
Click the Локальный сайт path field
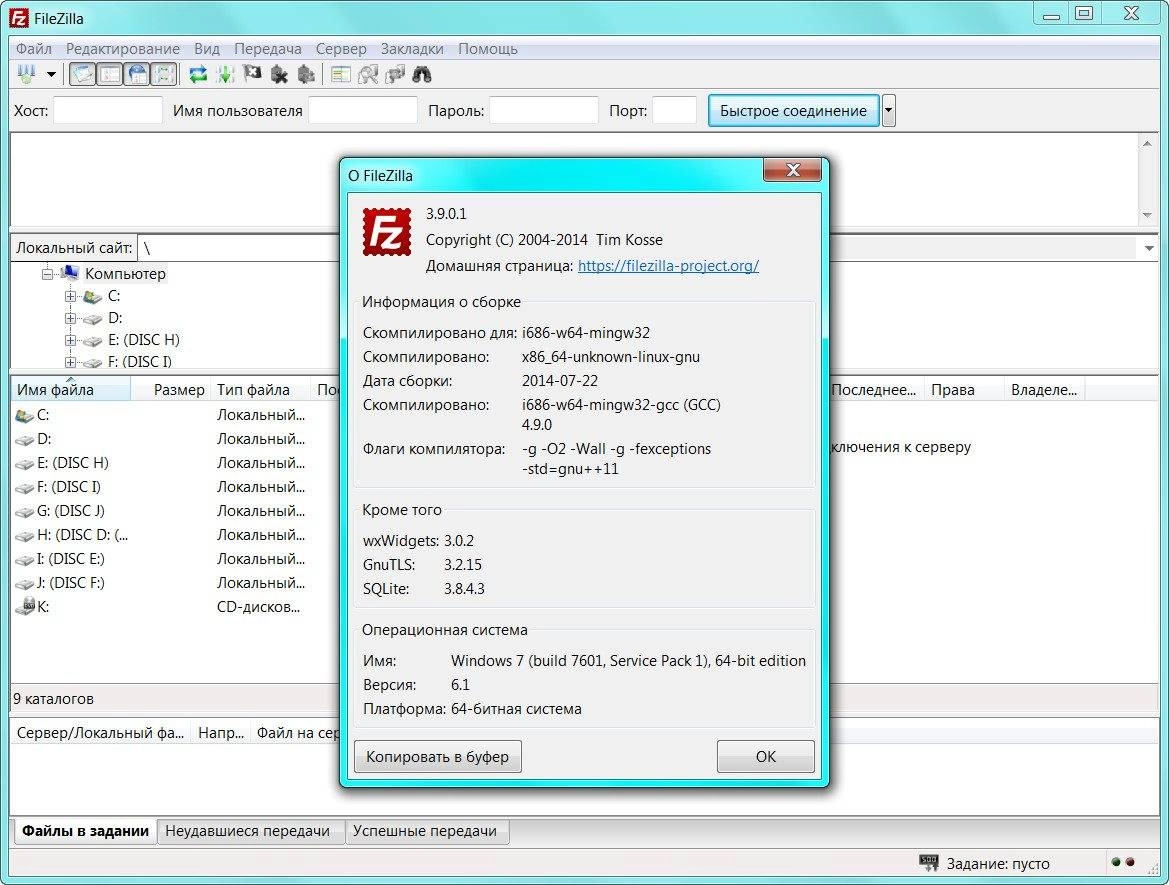239,248
